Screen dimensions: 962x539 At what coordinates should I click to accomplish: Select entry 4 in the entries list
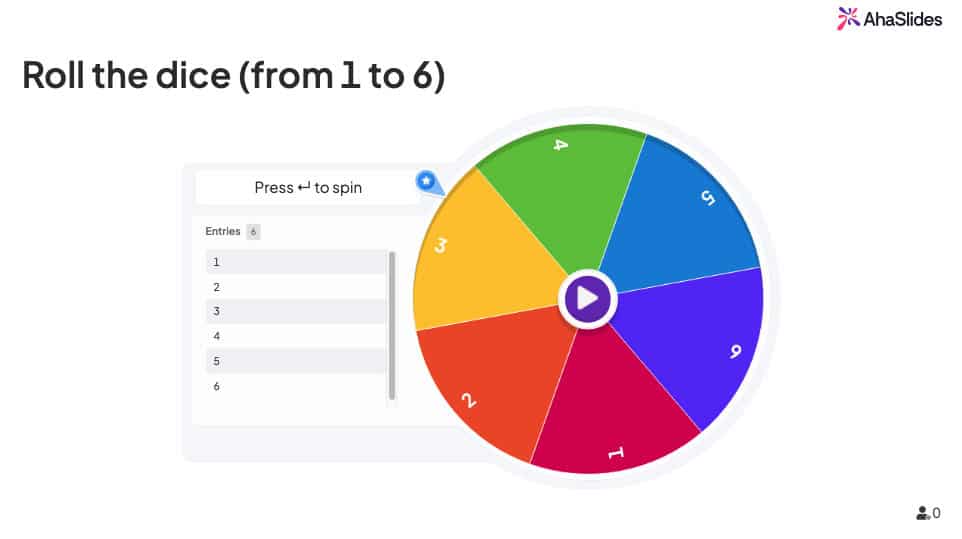[296, 336]
